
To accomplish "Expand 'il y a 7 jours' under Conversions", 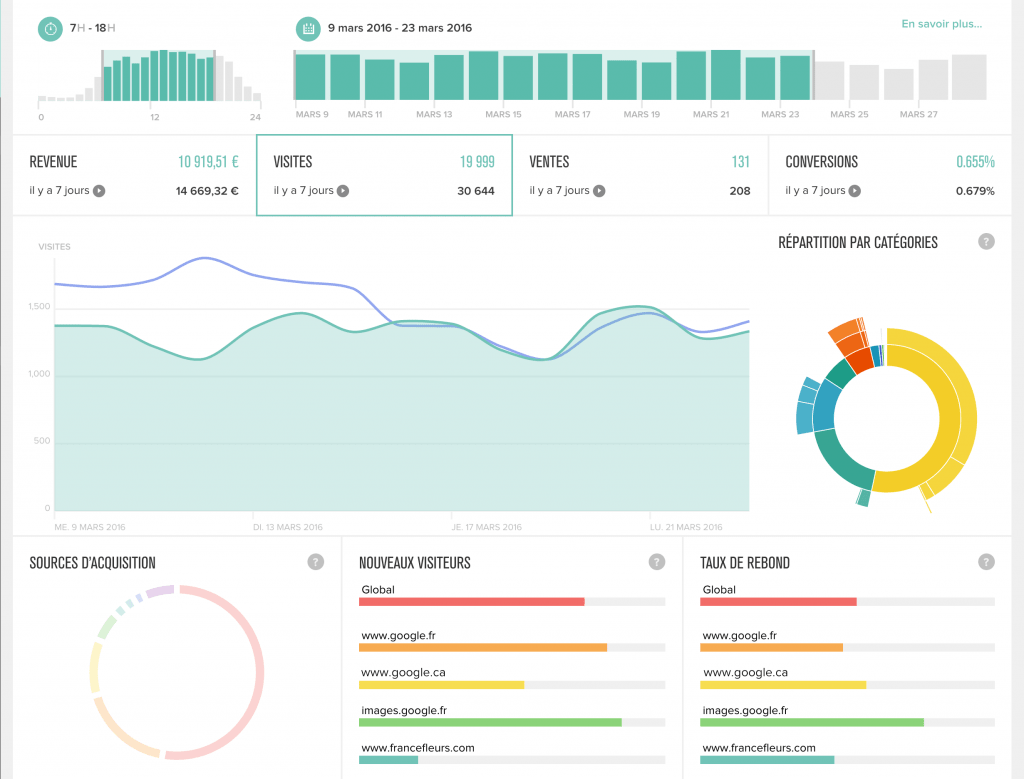I will click(855, 191).
